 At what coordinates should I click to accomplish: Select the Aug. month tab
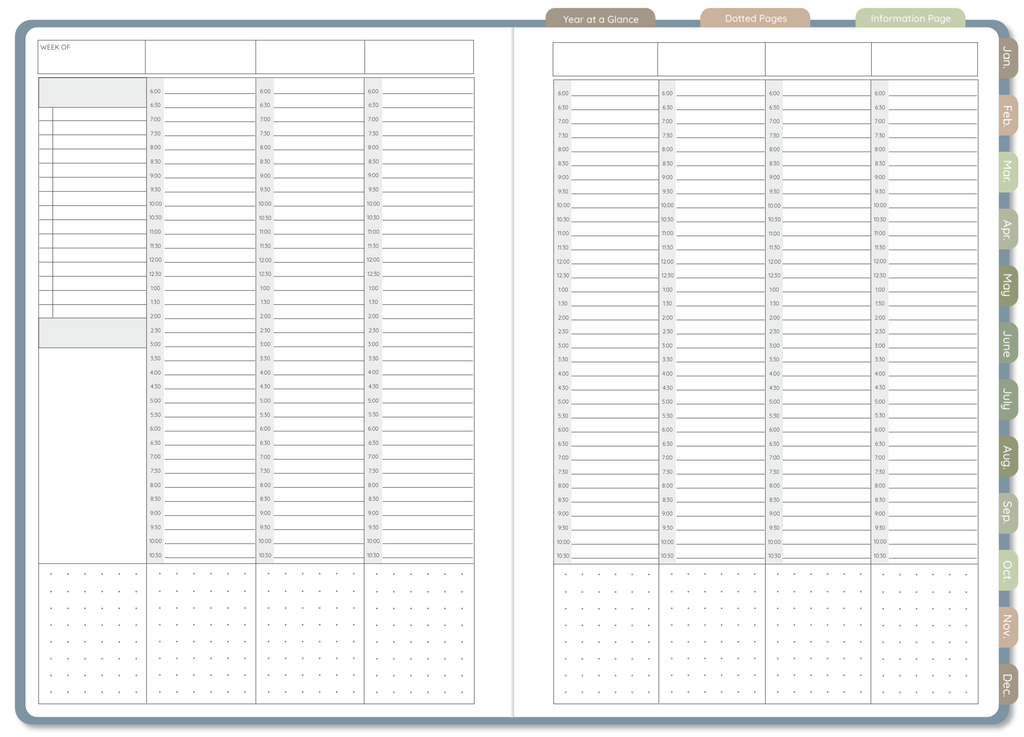click(x=1007, y=457)
